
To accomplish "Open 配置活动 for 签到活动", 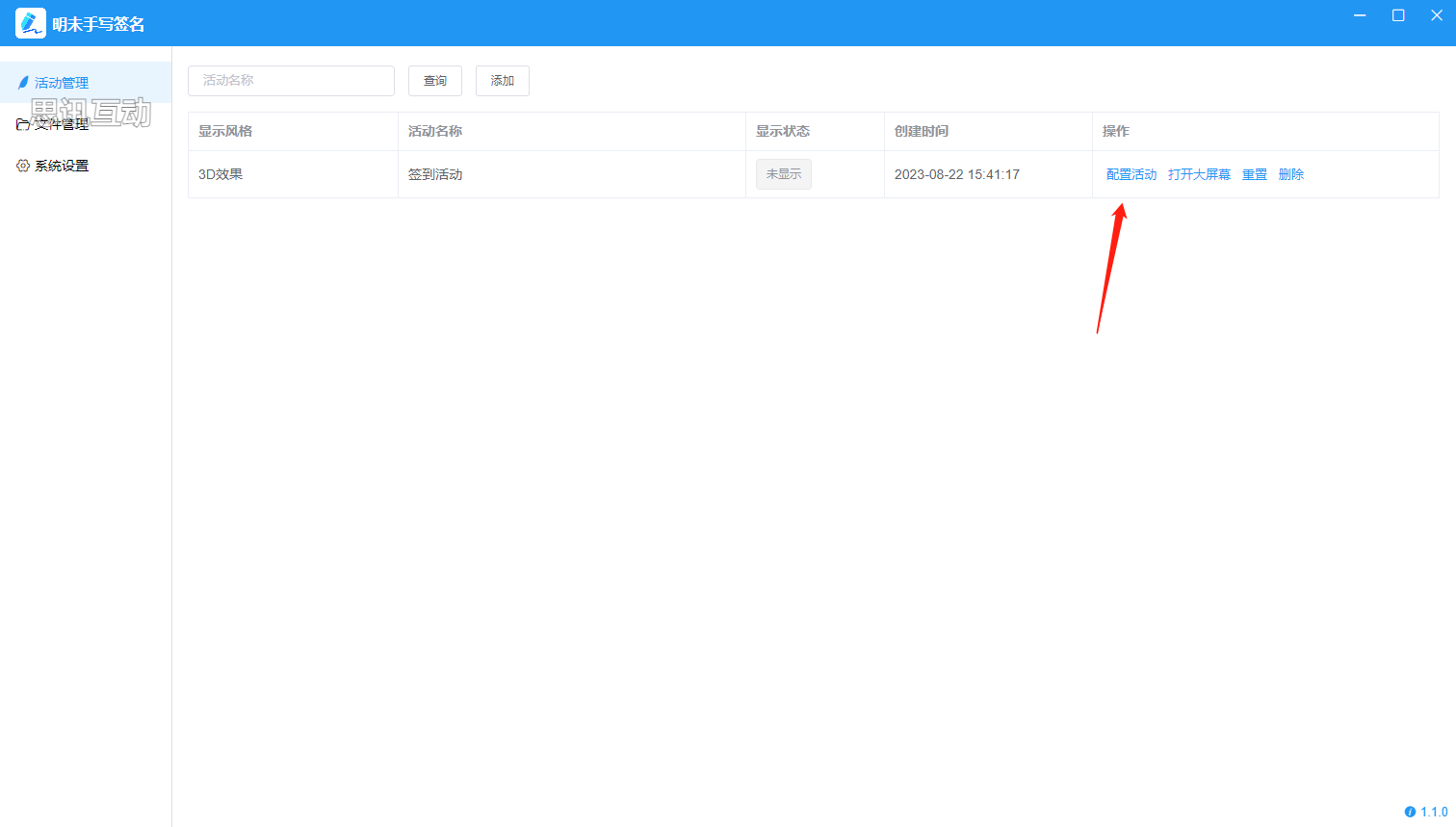I will point(1131,174).
